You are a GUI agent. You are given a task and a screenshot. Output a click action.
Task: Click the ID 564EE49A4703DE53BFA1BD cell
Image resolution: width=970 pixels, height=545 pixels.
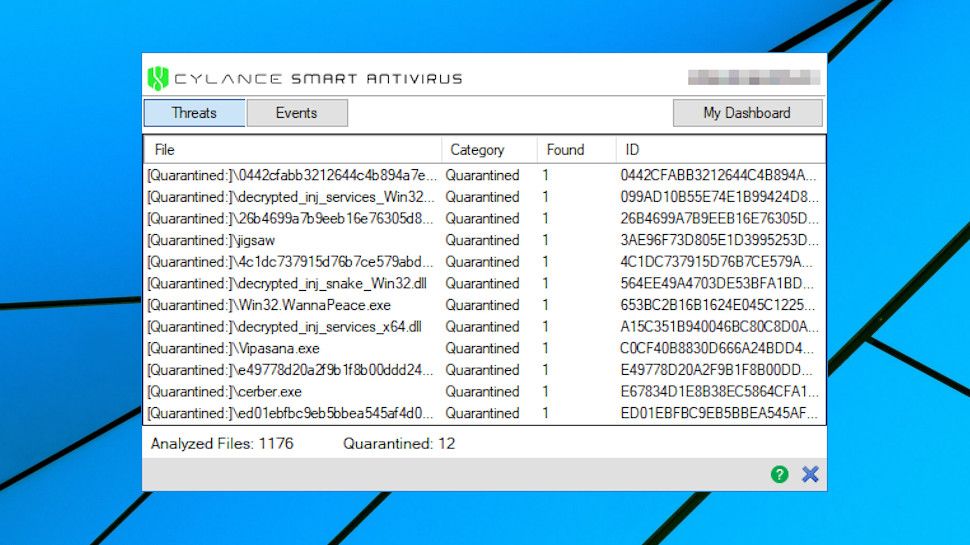click(x=717, y=284)
